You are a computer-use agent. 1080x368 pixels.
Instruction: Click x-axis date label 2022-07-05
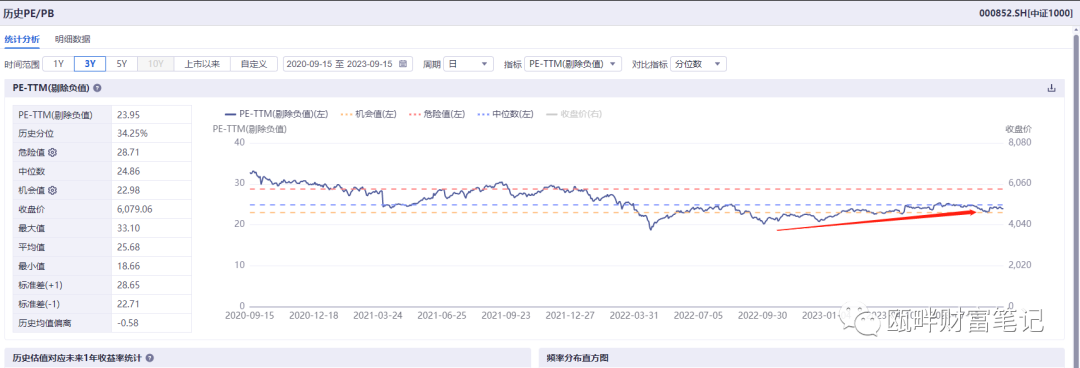pyautogui.click(x=697, y=316)
